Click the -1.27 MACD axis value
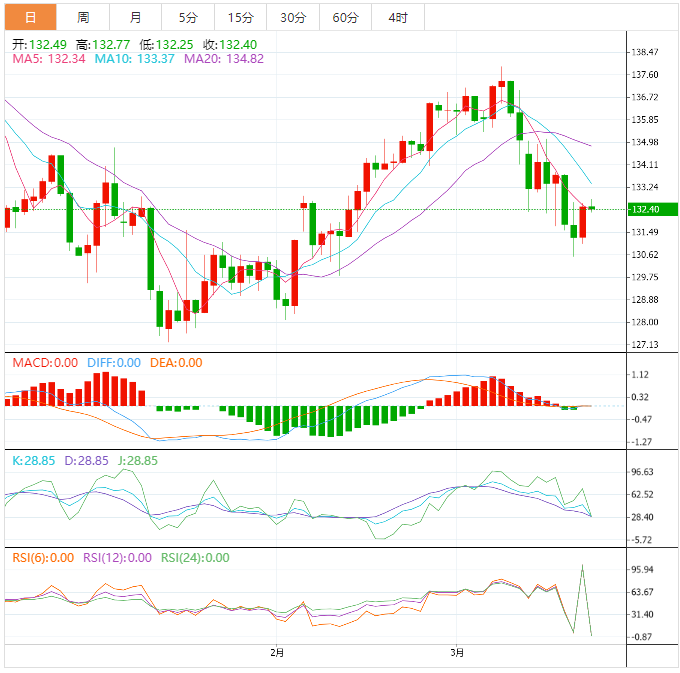This screenshot has width=680, height=673. tap(641, 442)
